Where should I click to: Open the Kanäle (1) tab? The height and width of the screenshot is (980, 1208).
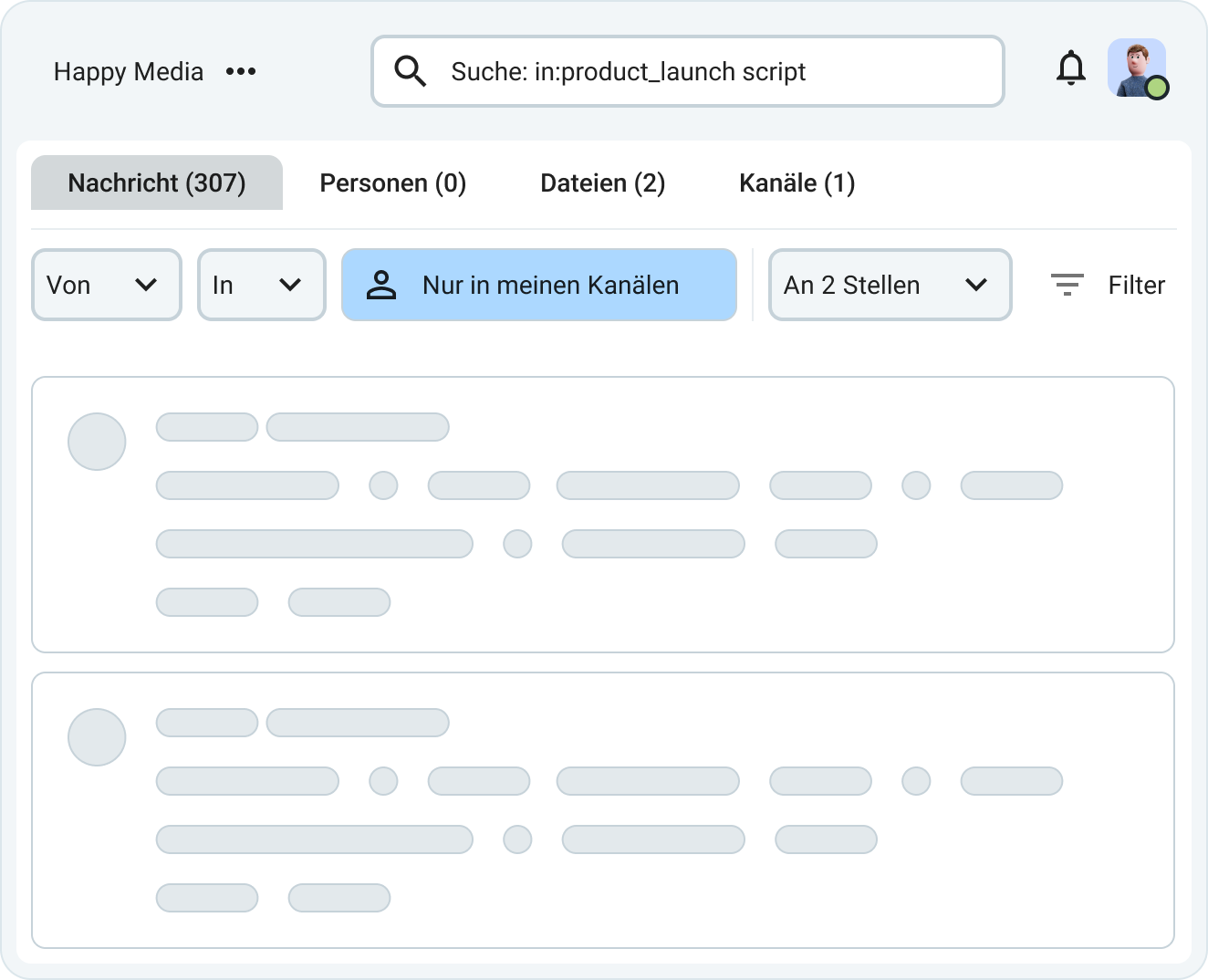[797, 182]
